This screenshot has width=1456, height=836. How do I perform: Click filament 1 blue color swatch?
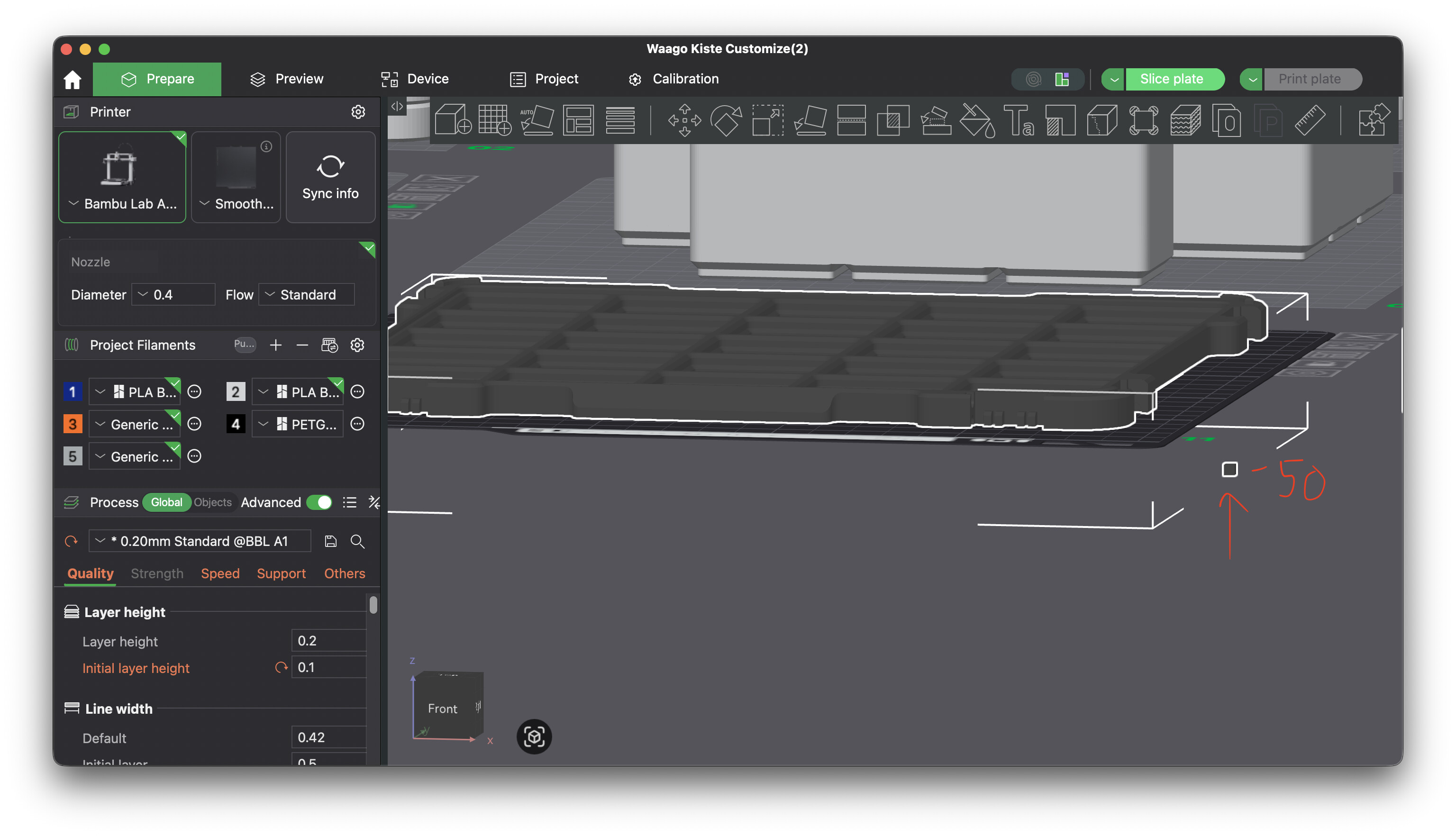73,392
